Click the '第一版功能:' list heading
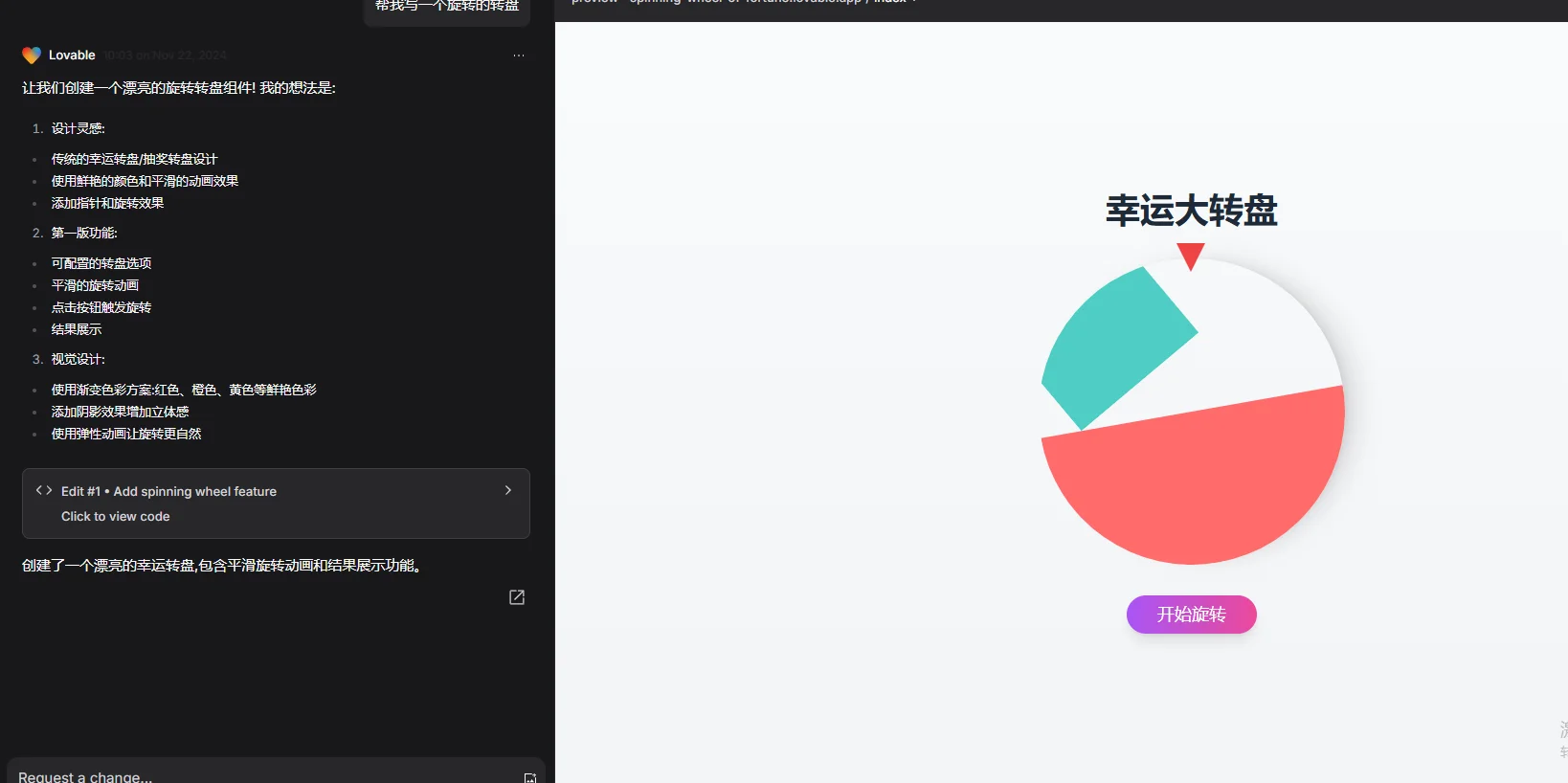This screenshot has height=783, width=1568. 84,233
